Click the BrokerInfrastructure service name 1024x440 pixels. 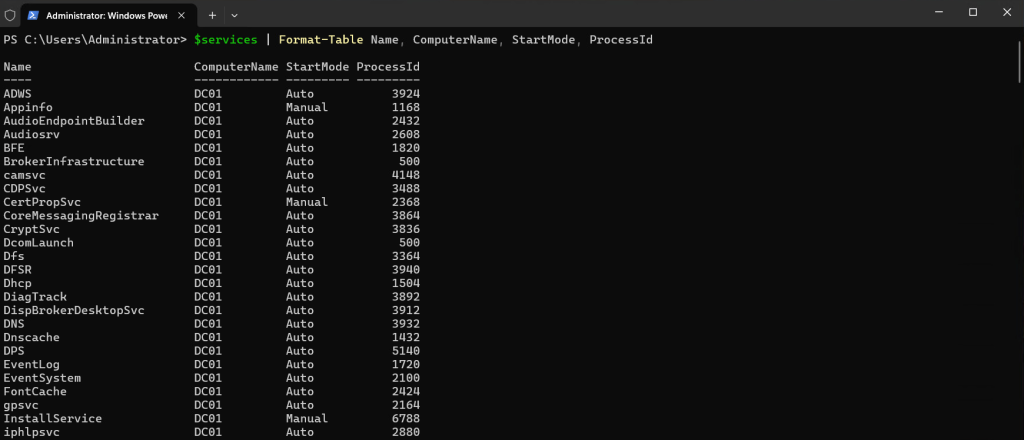(74, 162)
